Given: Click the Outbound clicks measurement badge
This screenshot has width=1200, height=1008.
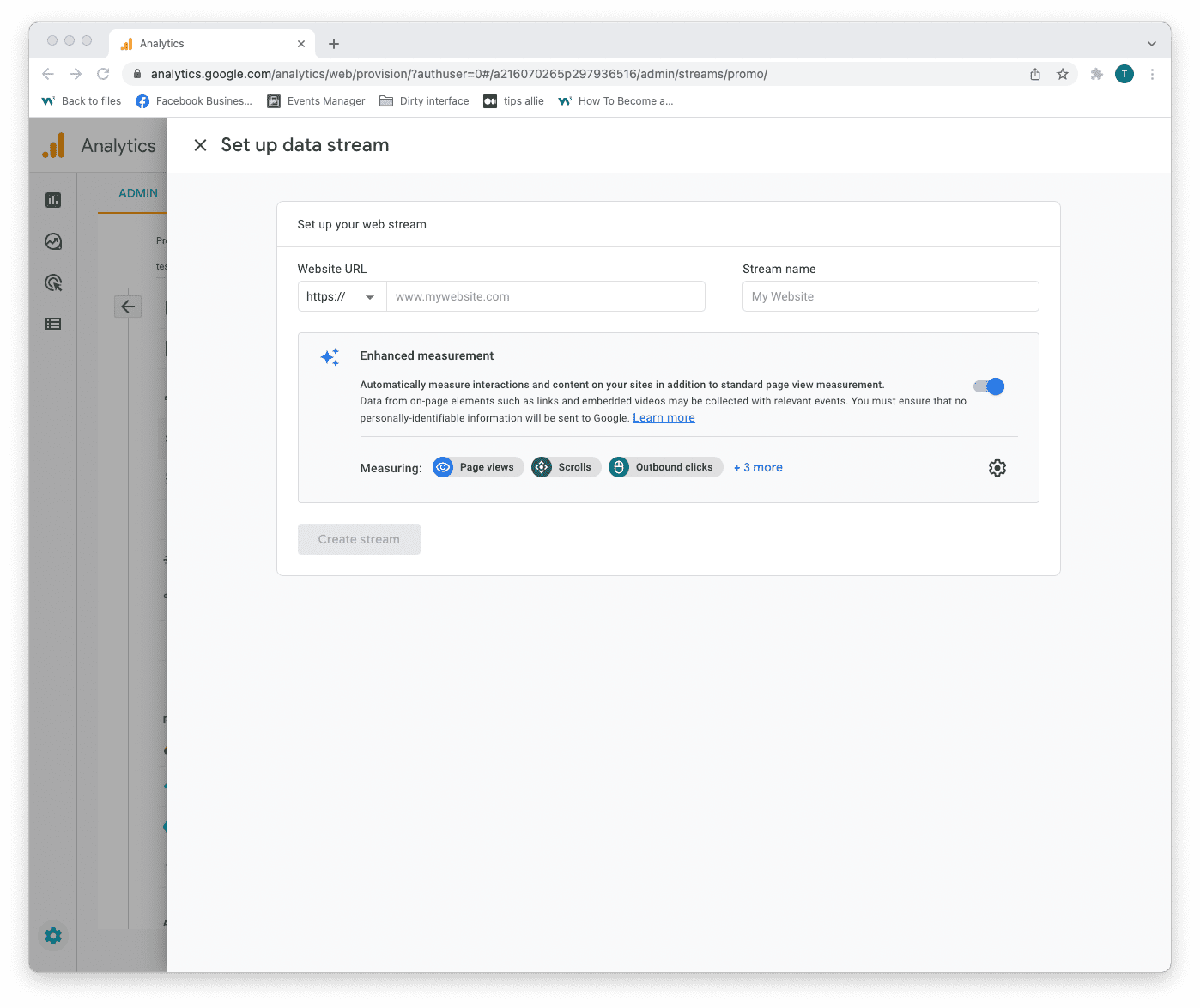Looking at the screenshot, I should (x=665, y=467).
